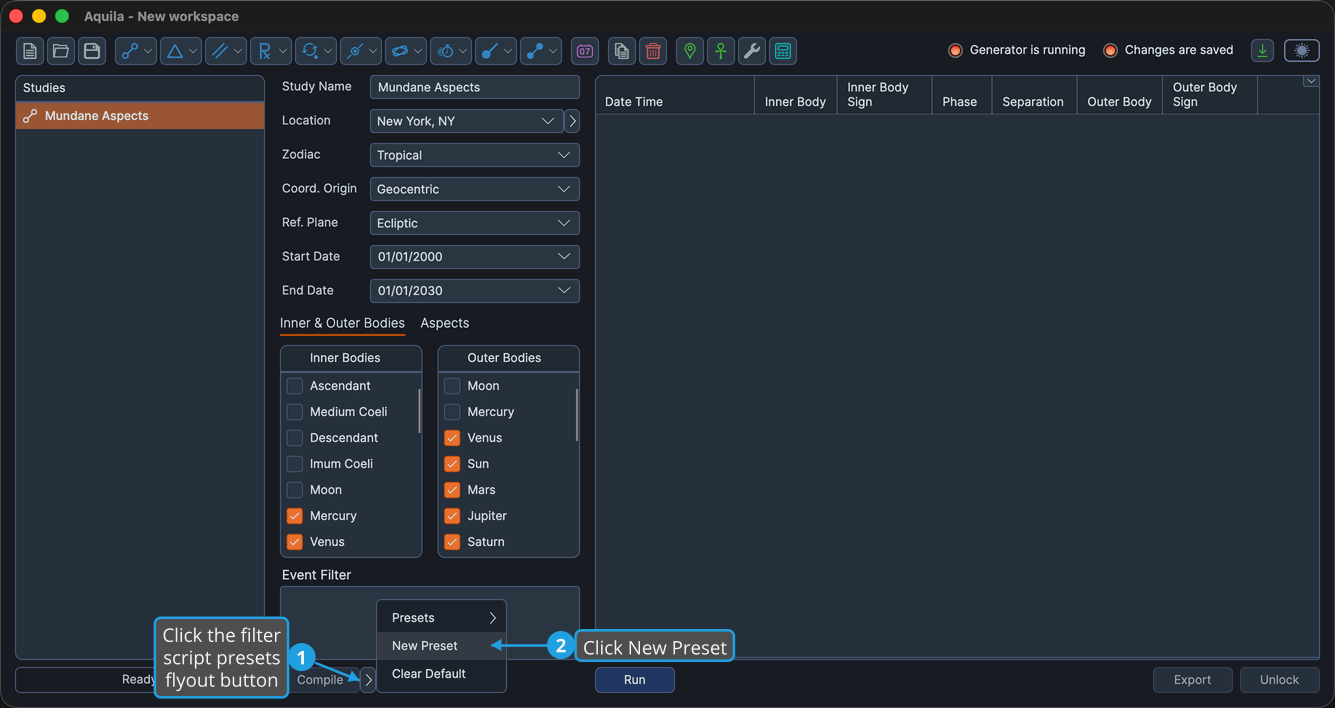Click the Unlock button

pyautogui.click(x=1279, y=680)
